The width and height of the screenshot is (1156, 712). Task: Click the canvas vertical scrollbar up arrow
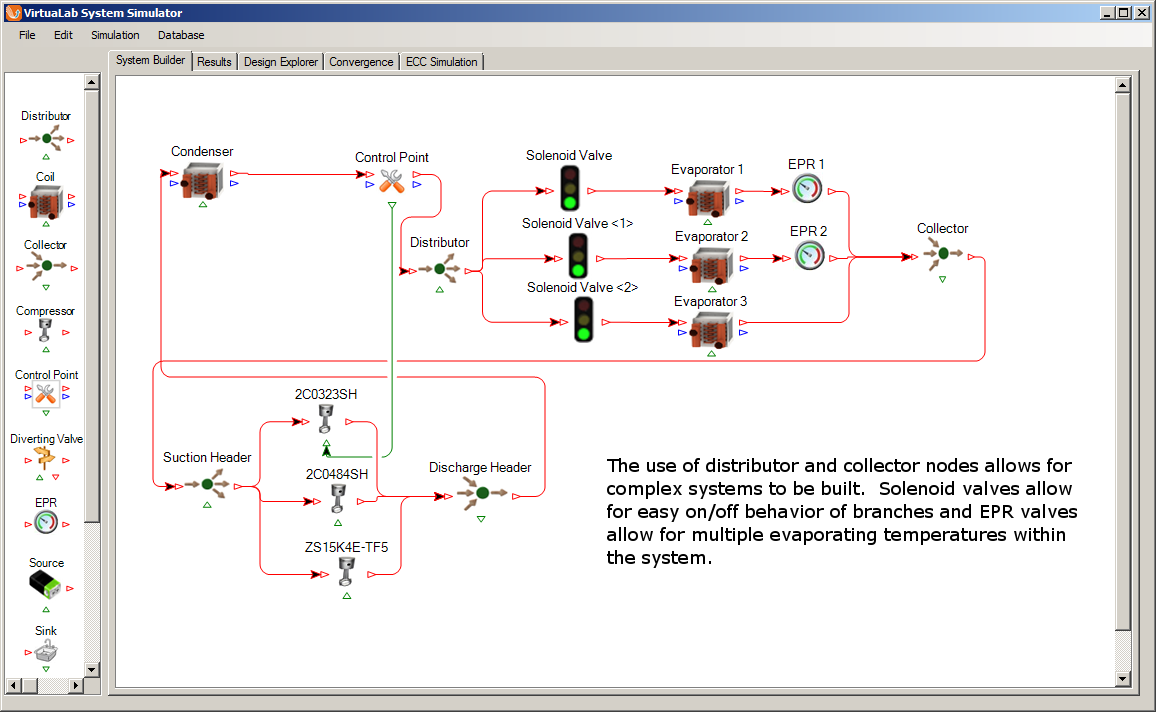click(1122, 86)
